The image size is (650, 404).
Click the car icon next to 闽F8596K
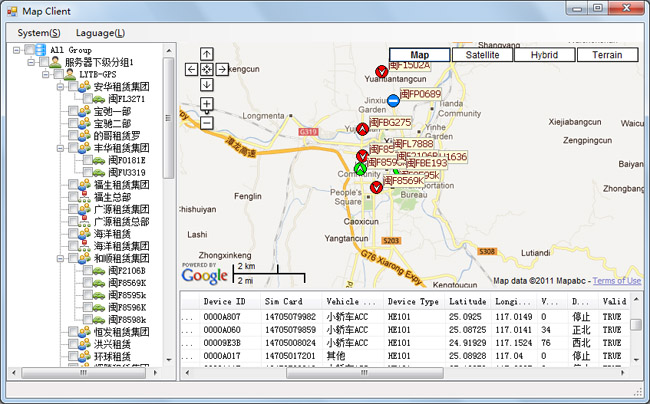click(99, 307)
